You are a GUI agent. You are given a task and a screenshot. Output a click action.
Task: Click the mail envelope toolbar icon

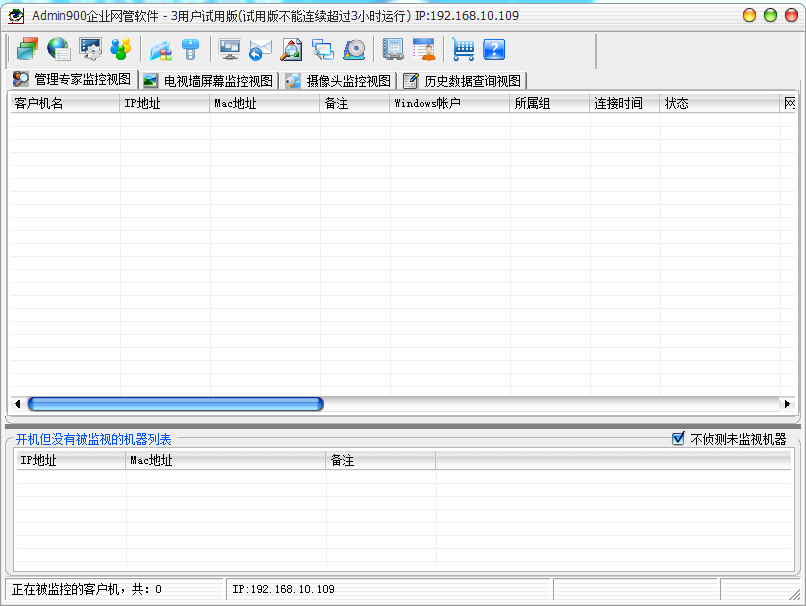tap(260, 49)
